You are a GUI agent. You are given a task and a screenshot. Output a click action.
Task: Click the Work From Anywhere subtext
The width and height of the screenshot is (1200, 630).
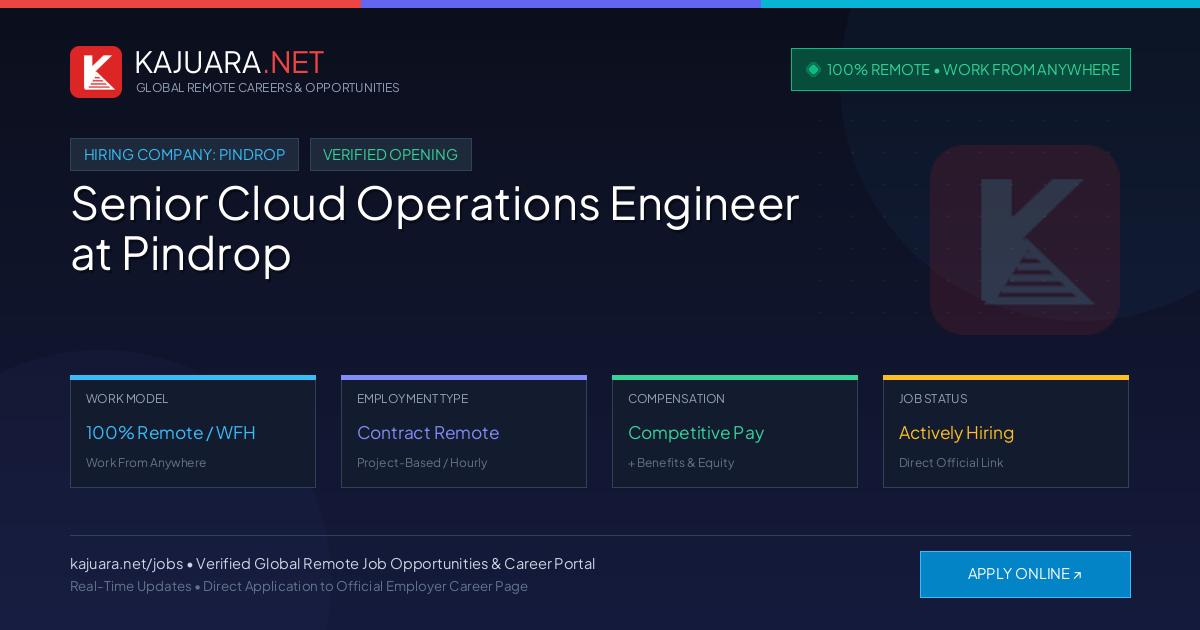146,463
